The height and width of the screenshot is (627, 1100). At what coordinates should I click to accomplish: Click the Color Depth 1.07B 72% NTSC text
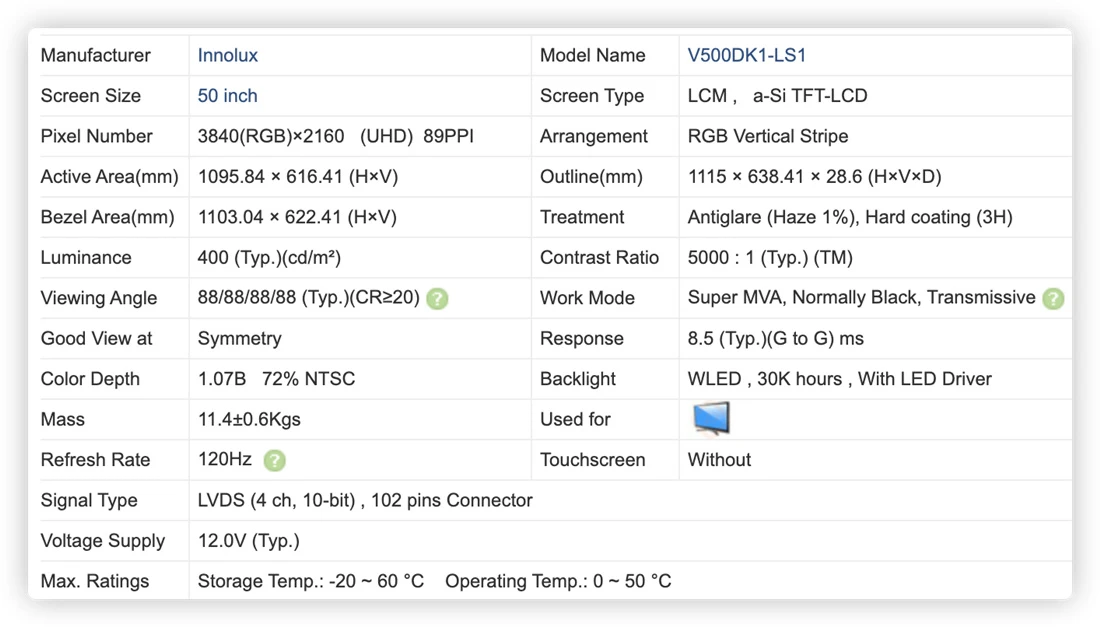[276, 379]
